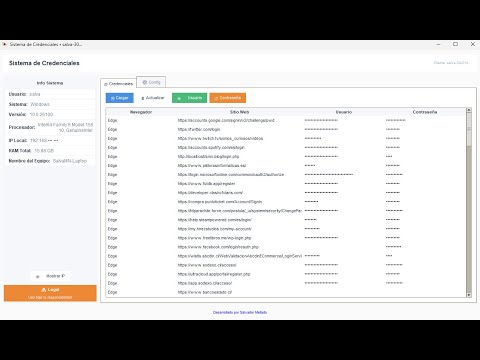The width and height of the screenshot is (480, 360).
Task: Click the table scrollbar down arrow
Action: 469,295
